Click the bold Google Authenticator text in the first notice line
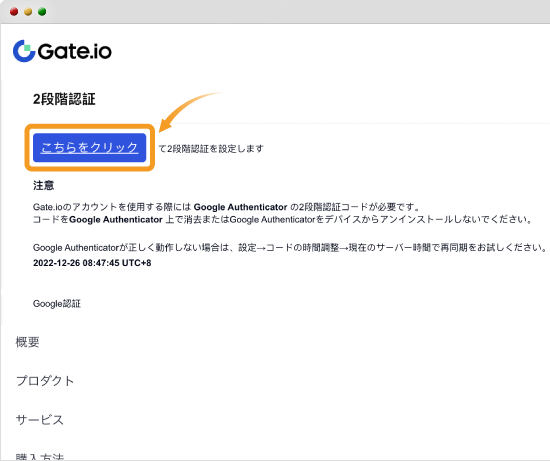550x461 pixels. [x=241, y=207]
